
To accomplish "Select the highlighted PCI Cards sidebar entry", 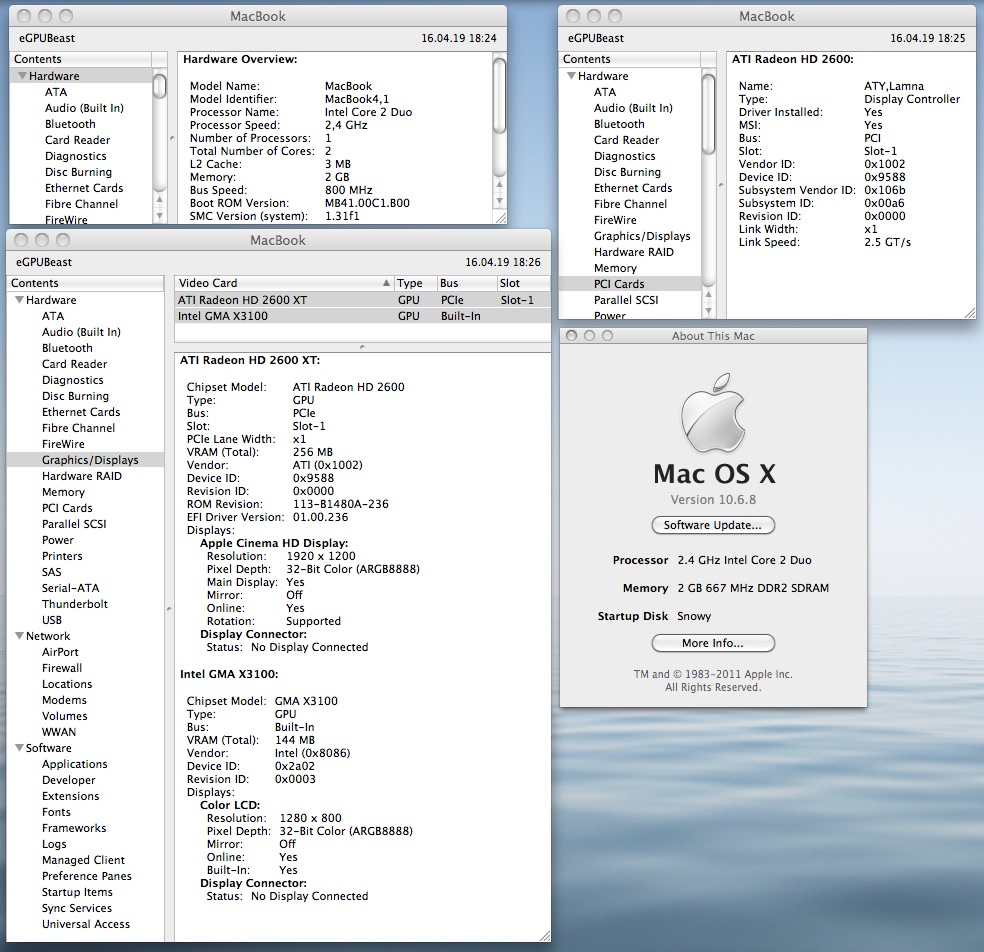I will (x=619, y=284).
